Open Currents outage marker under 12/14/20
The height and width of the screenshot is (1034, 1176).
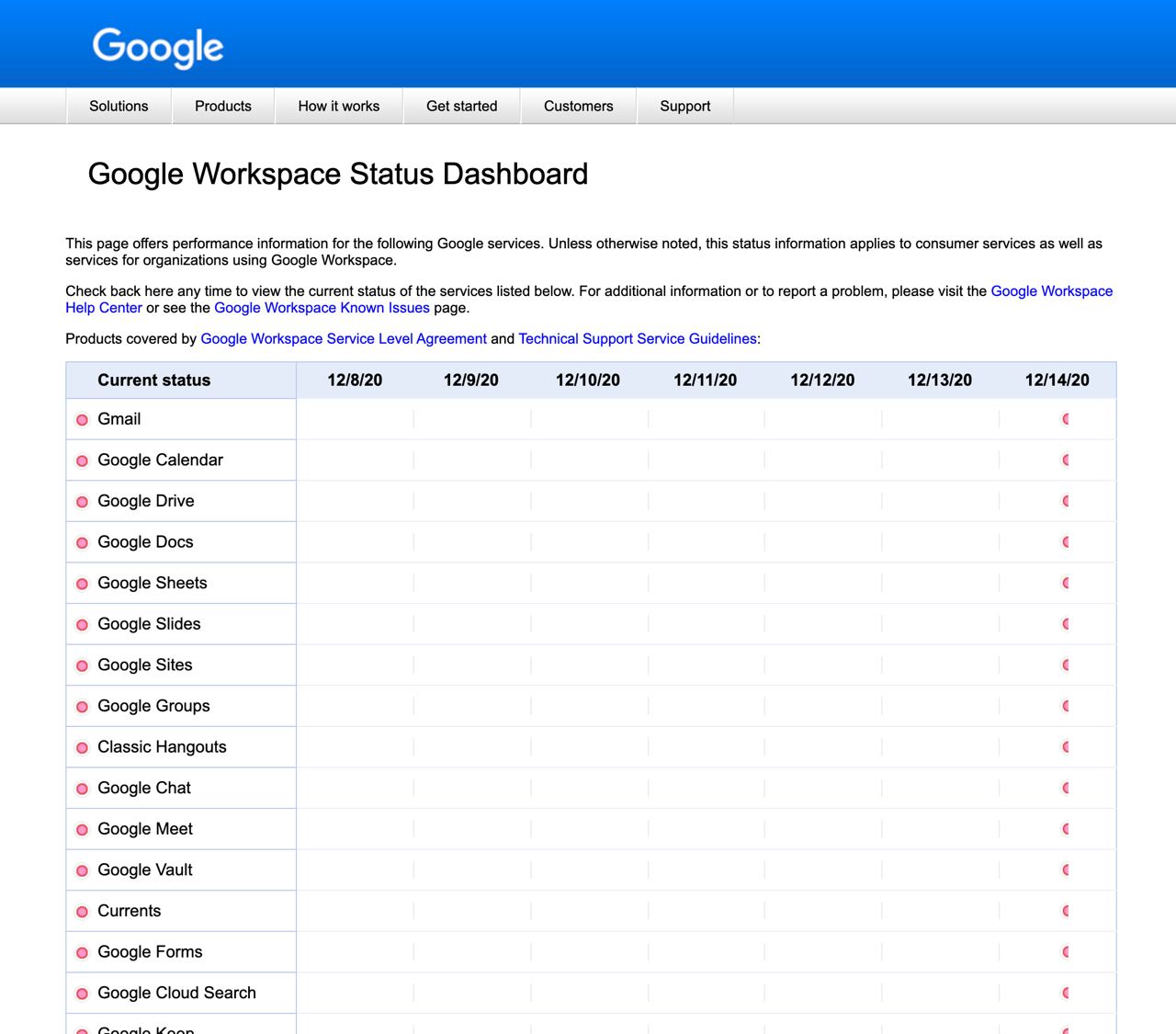[1066, 911]
